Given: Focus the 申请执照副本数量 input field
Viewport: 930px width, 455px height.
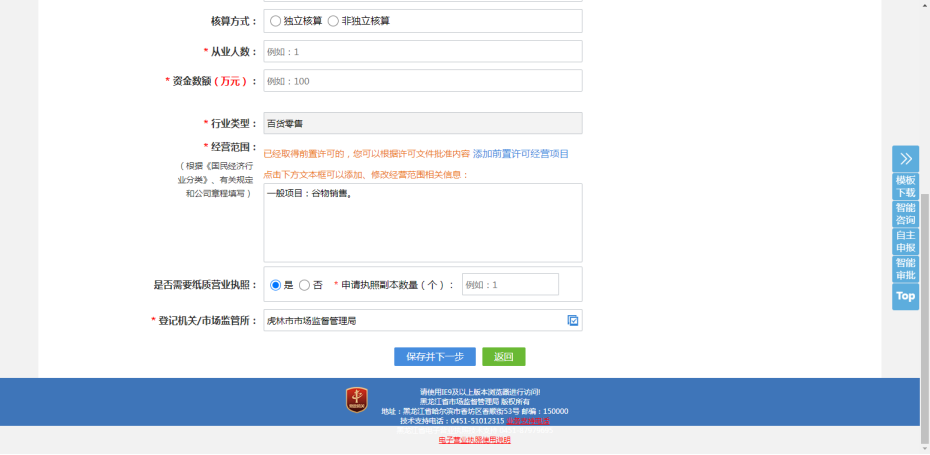Looking at the screenshot, I should pyautogui.click(x=510, y=285).
